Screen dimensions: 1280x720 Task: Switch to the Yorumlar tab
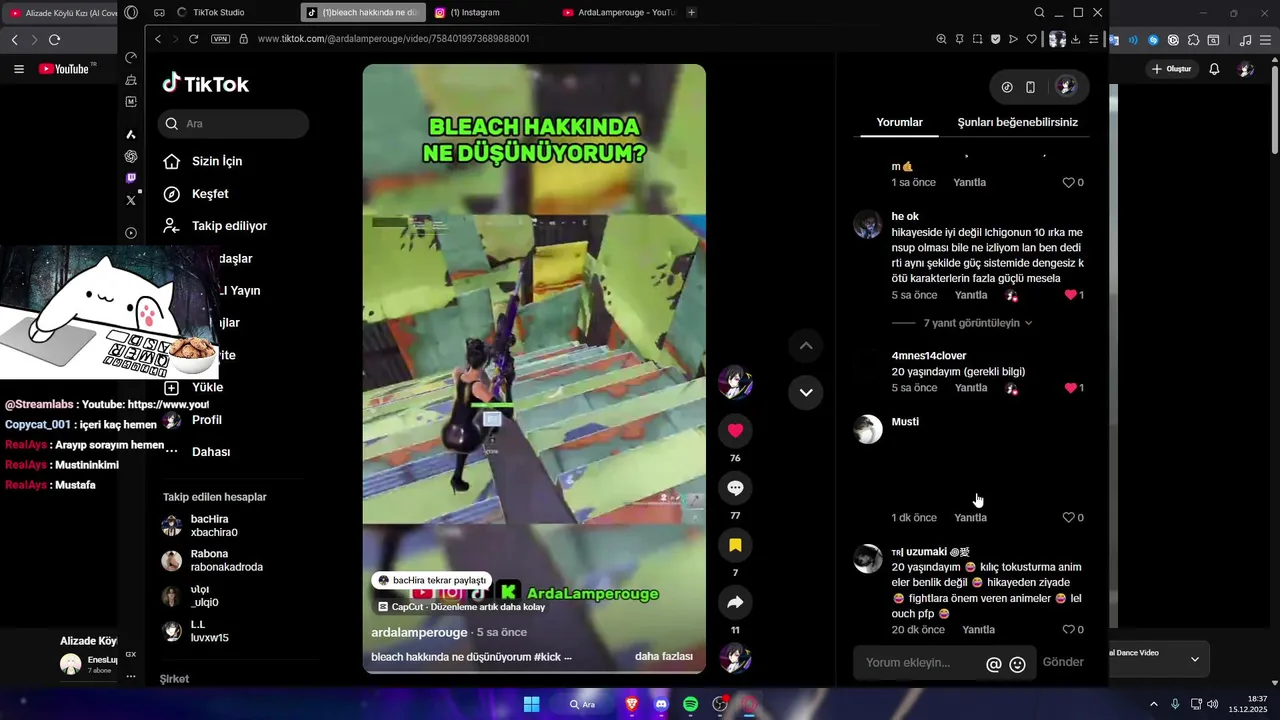point(899,122)
